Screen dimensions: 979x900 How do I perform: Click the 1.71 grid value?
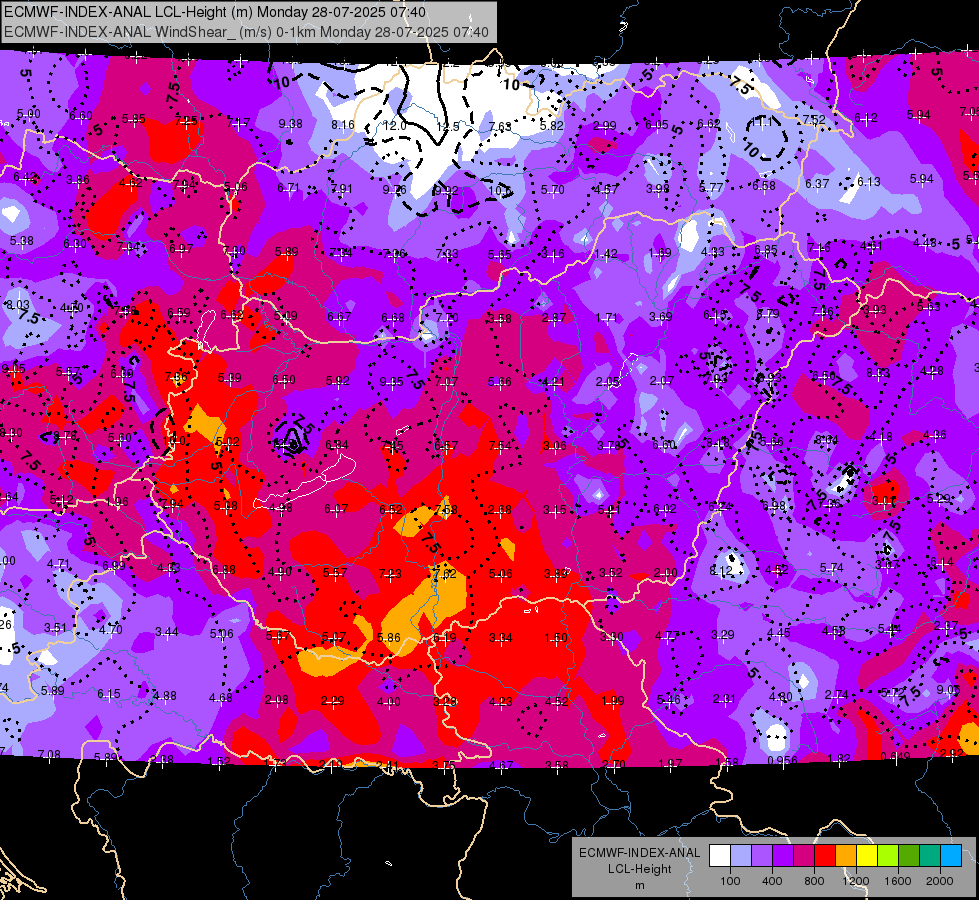tap(607, 318)
